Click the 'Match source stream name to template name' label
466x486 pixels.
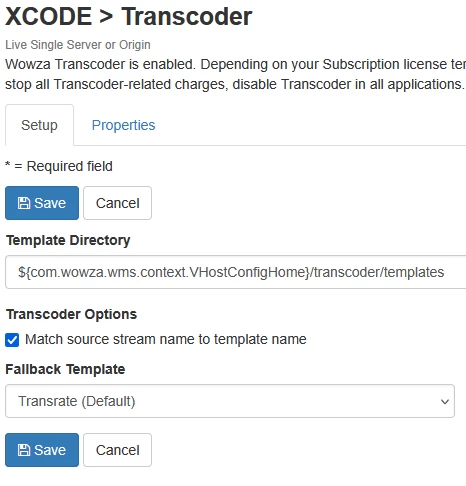(x=166, y=339)
